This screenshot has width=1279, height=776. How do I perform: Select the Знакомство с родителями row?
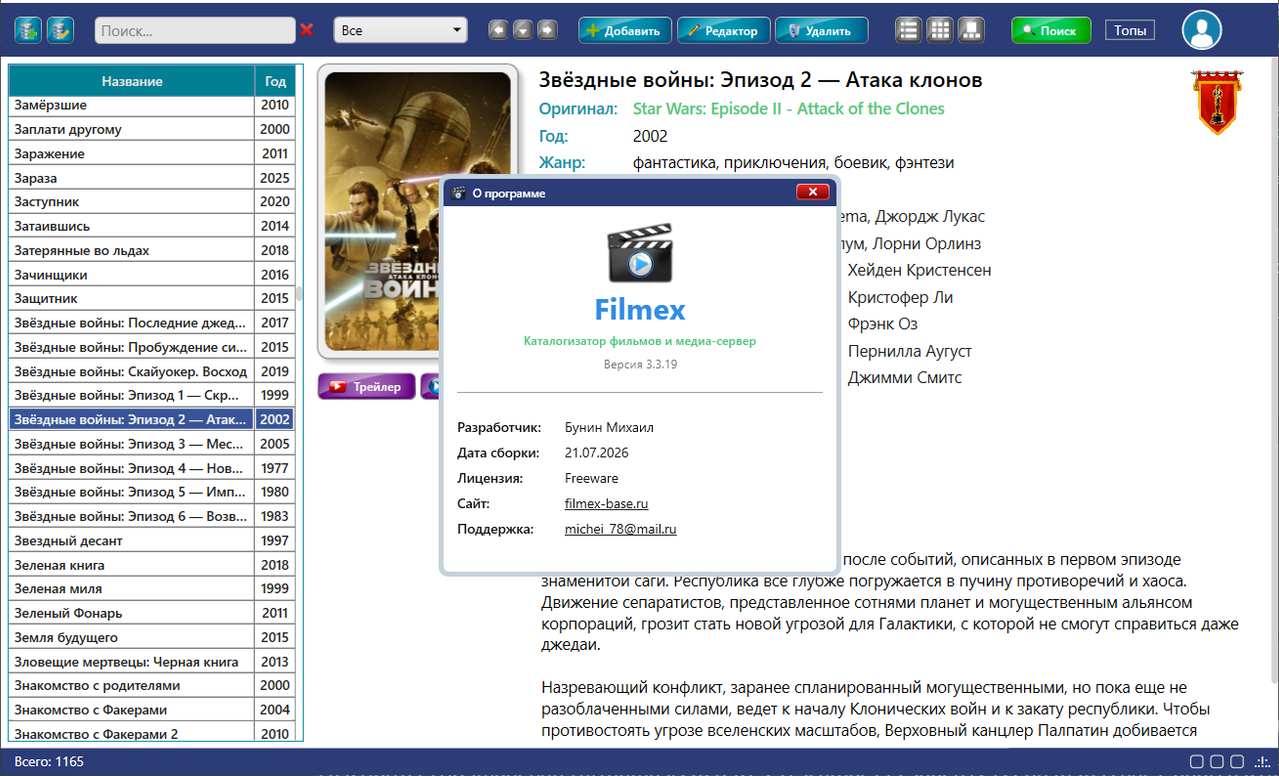point(152,685)
